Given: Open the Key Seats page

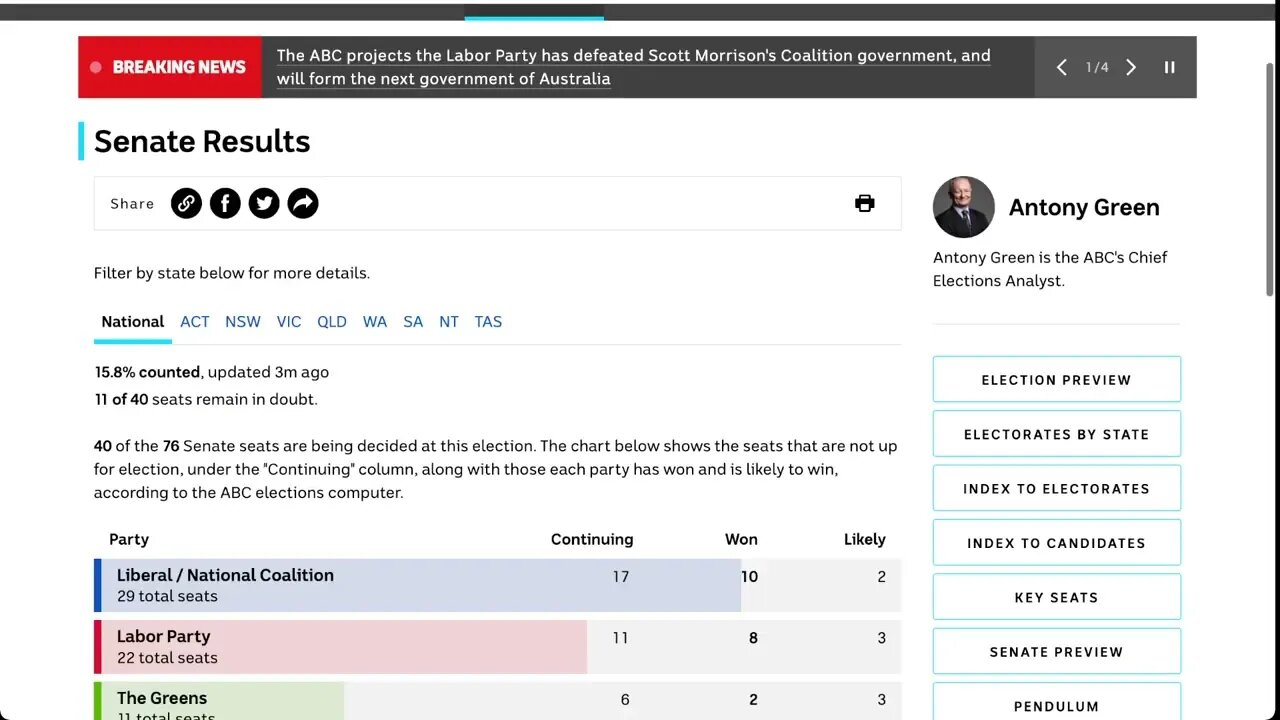Looking at the screenshot, I should tap(1056, 597).
